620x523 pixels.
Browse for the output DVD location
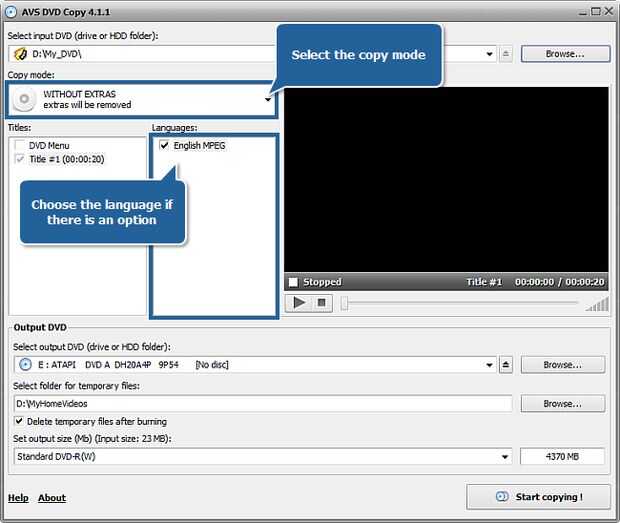[x=563, y=364]
